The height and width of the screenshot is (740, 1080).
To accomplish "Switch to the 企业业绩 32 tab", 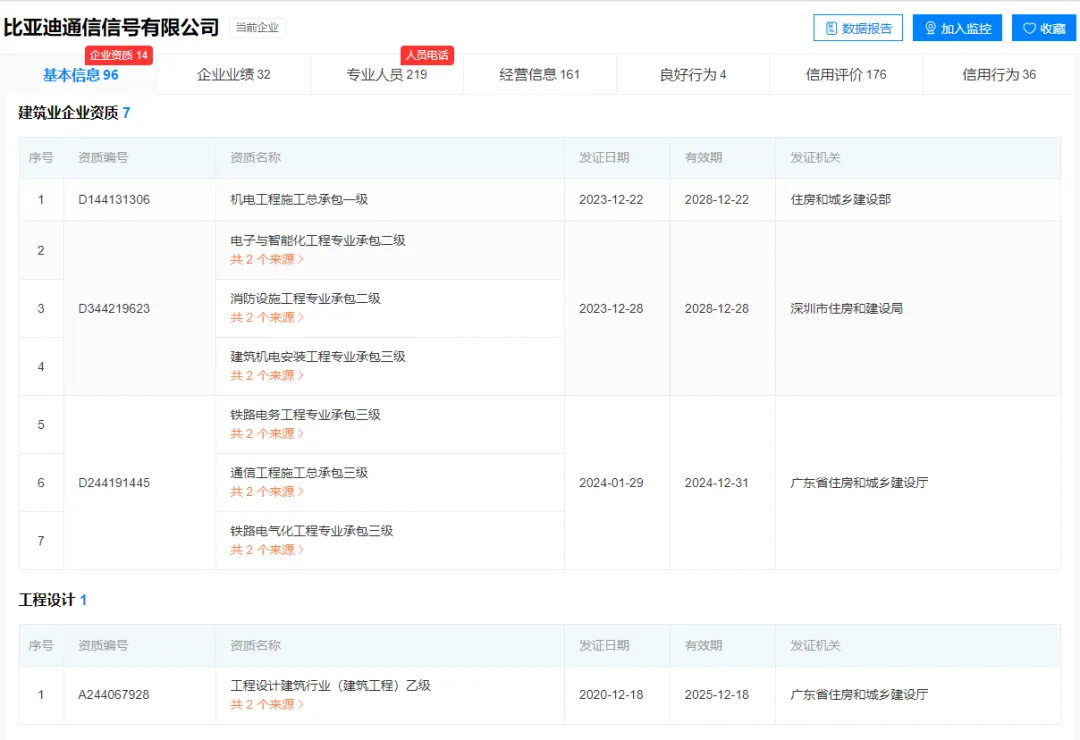I will point(232,74).
